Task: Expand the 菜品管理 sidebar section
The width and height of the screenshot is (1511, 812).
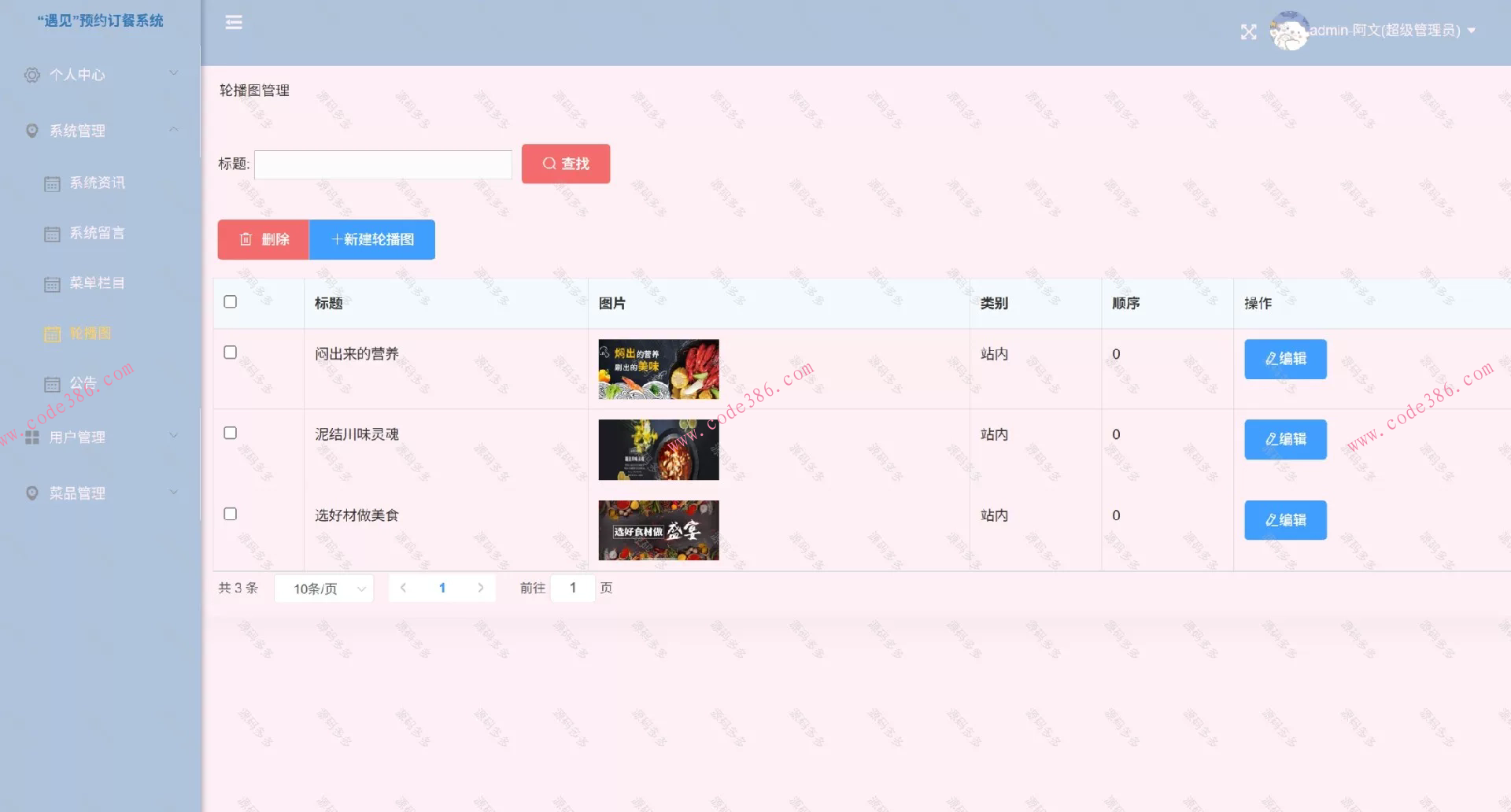Action: 77,493
